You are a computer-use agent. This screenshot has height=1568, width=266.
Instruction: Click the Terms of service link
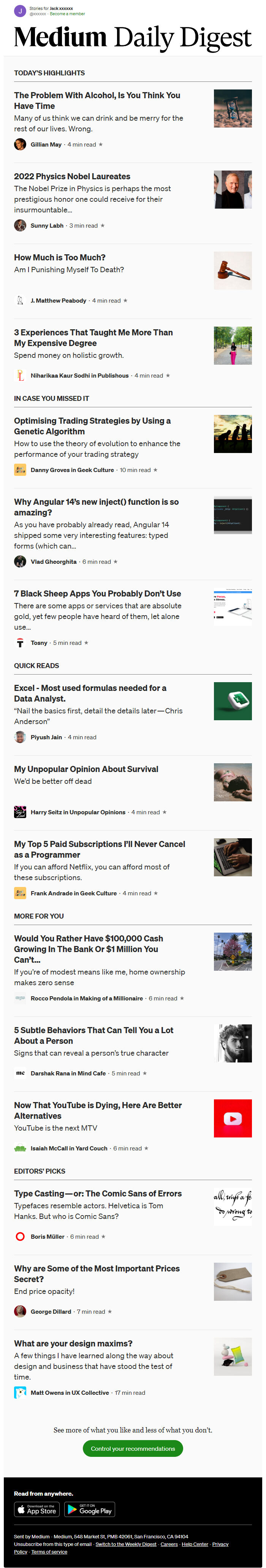[x=49, y=1552]
